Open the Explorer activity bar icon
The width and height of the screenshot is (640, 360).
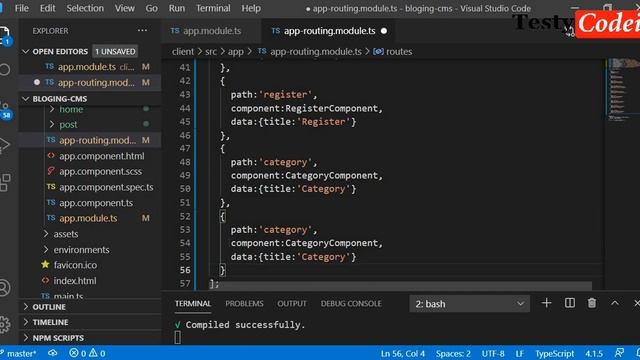(5, 35)
